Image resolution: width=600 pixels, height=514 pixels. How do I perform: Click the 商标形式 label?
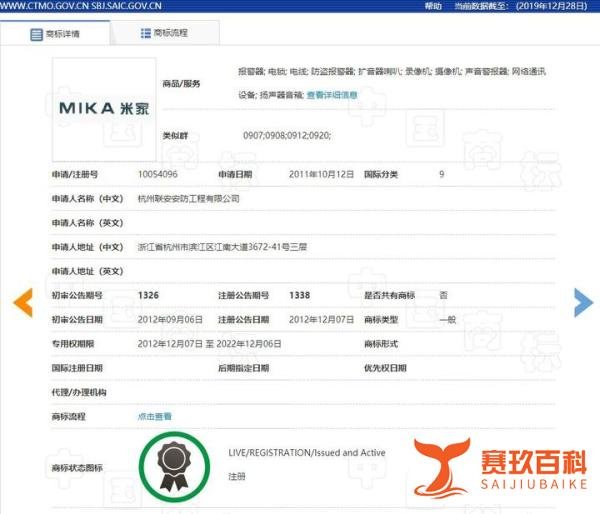click(x=381, y=344)
